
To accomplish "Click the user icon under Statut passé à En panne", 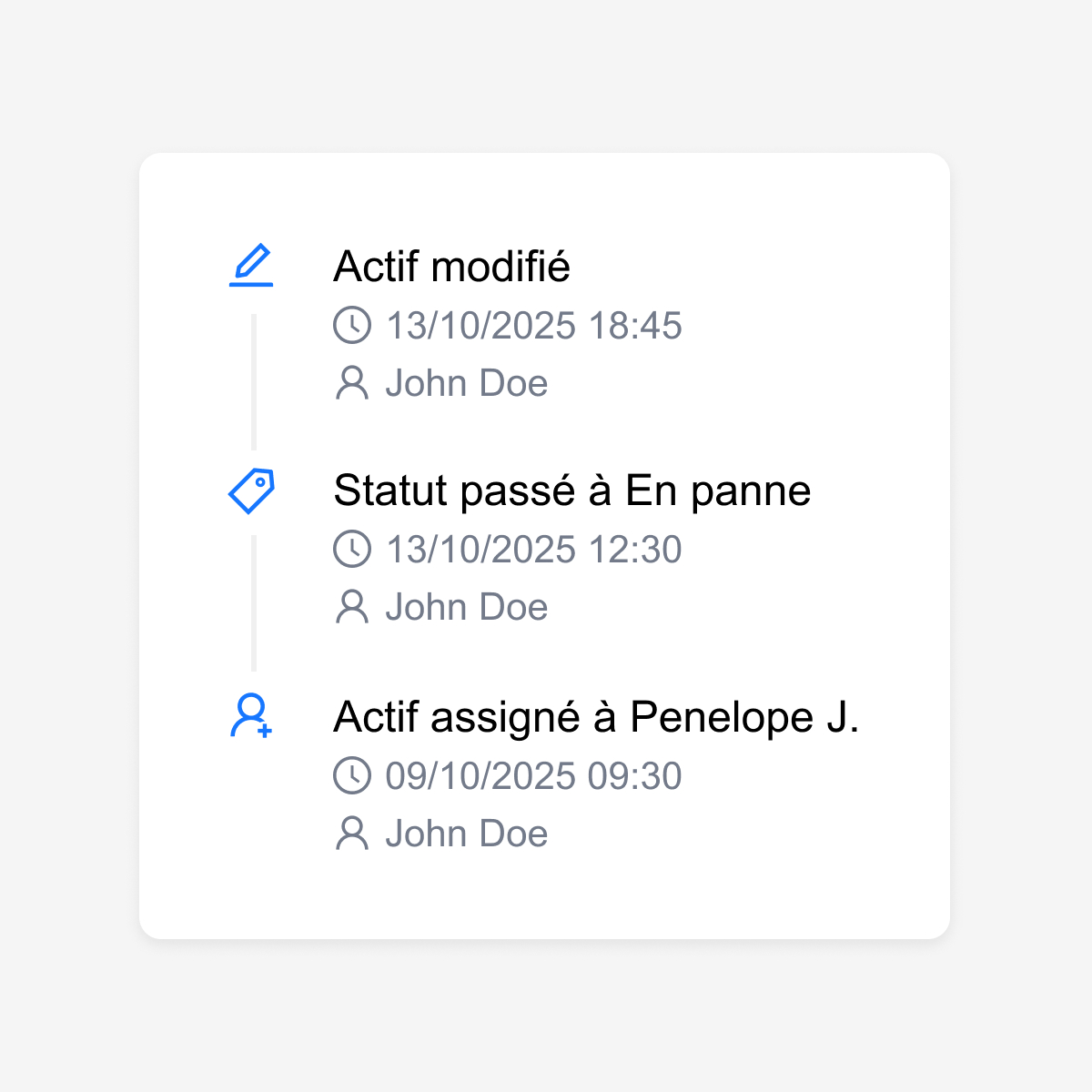I will 353,606.
